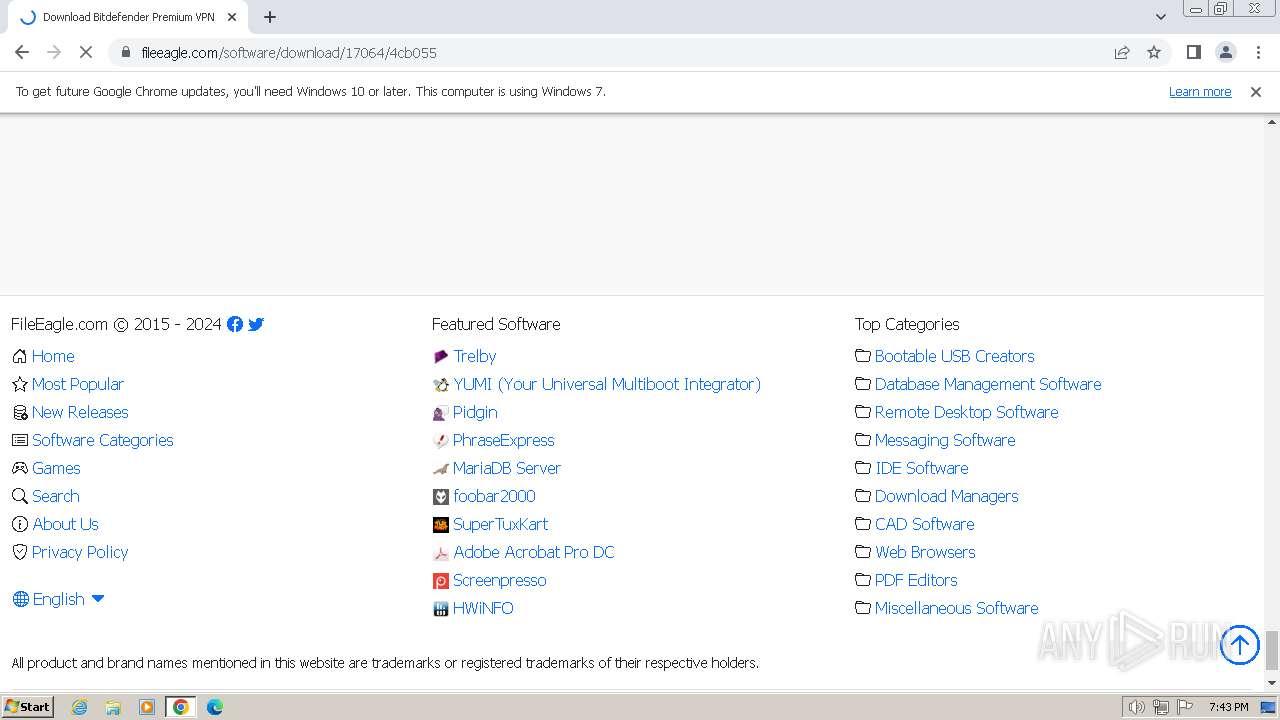Toggle the Chrome side panel
The width and height of the screenshot is (1280, 720).
click(1193, 52)
